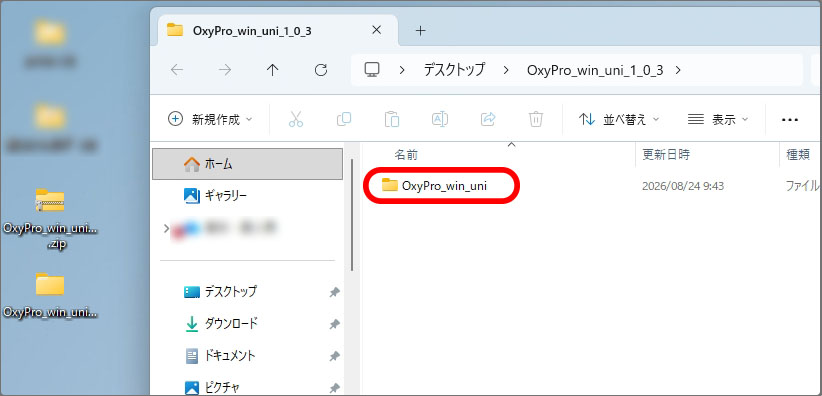The height and width of the screenshot is (396, 822).
Task: Select the OxyPro_win_uni folder in file list
Action: coord(435,185)
